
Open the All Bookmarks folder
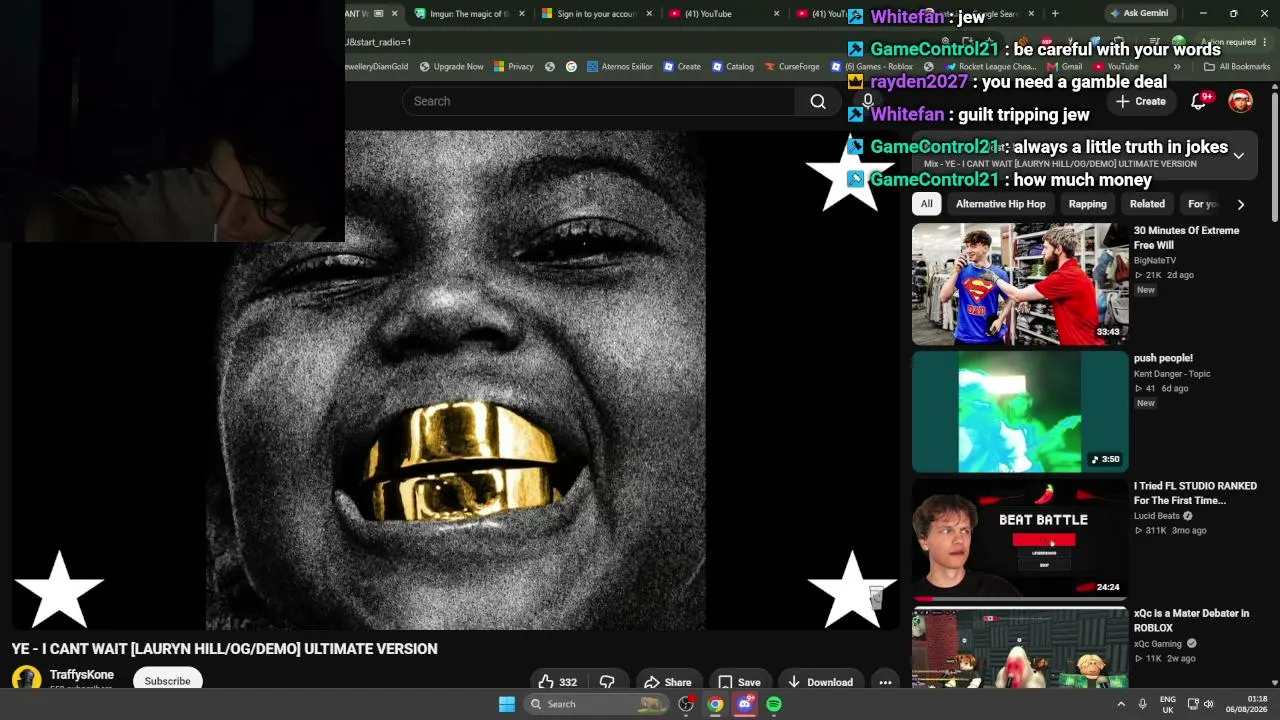point(1237,67)
